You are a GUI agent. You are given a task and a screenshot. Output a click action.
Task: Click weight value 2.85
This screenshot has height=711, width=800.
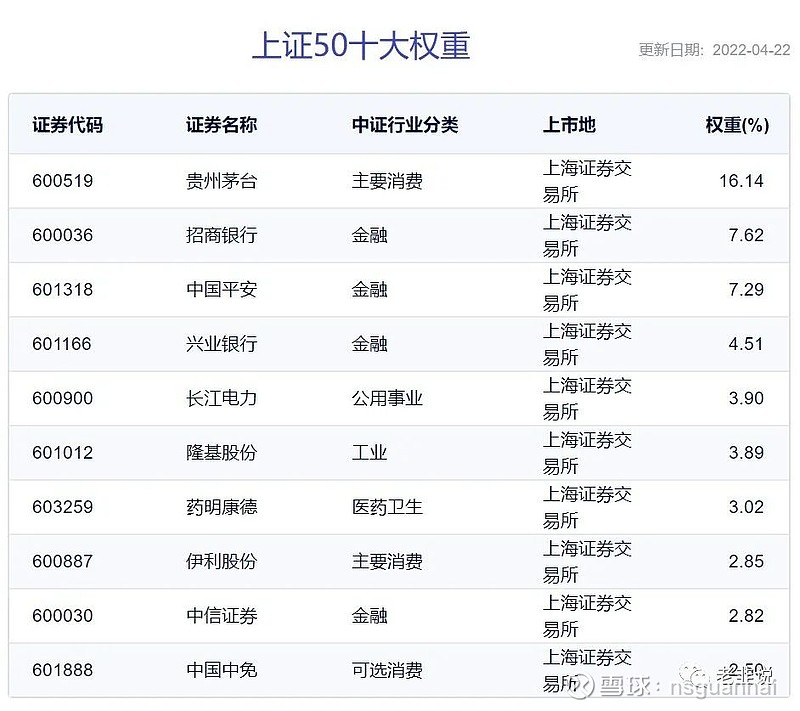click(746, 562)
